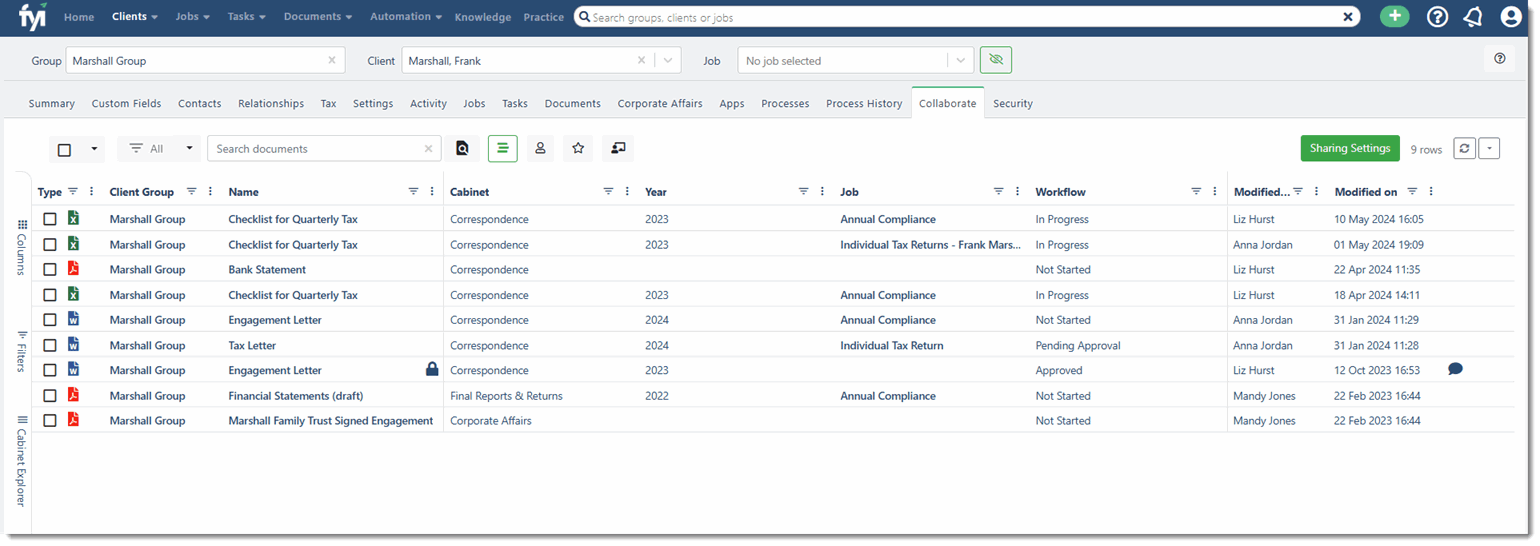Open Knowledge in top navigation
Image resolution: width=1540 pixels, height=546 pixels.
pyautogui.click(x=483, y=17)
